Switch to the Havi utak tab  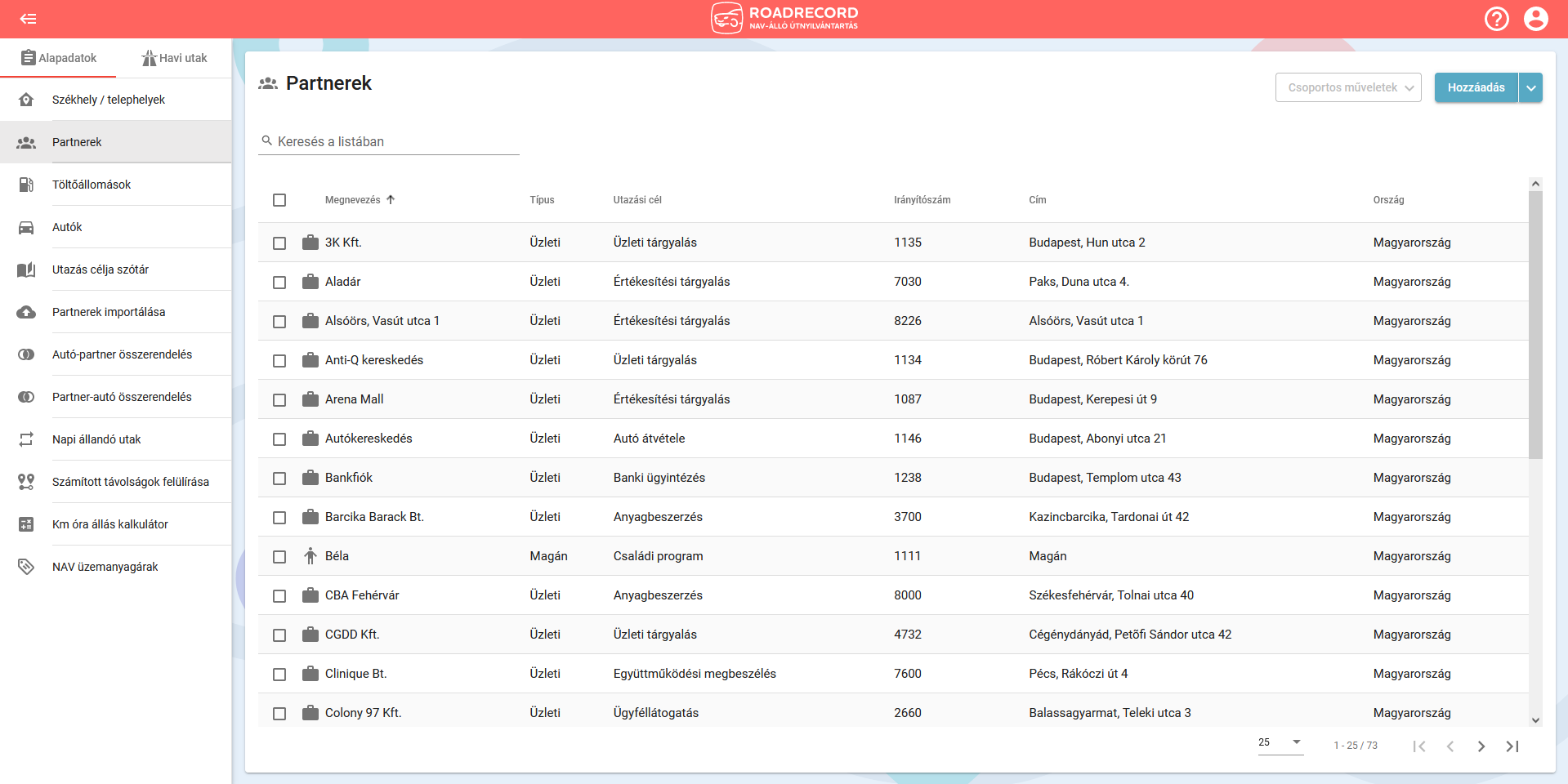[174, 58]
